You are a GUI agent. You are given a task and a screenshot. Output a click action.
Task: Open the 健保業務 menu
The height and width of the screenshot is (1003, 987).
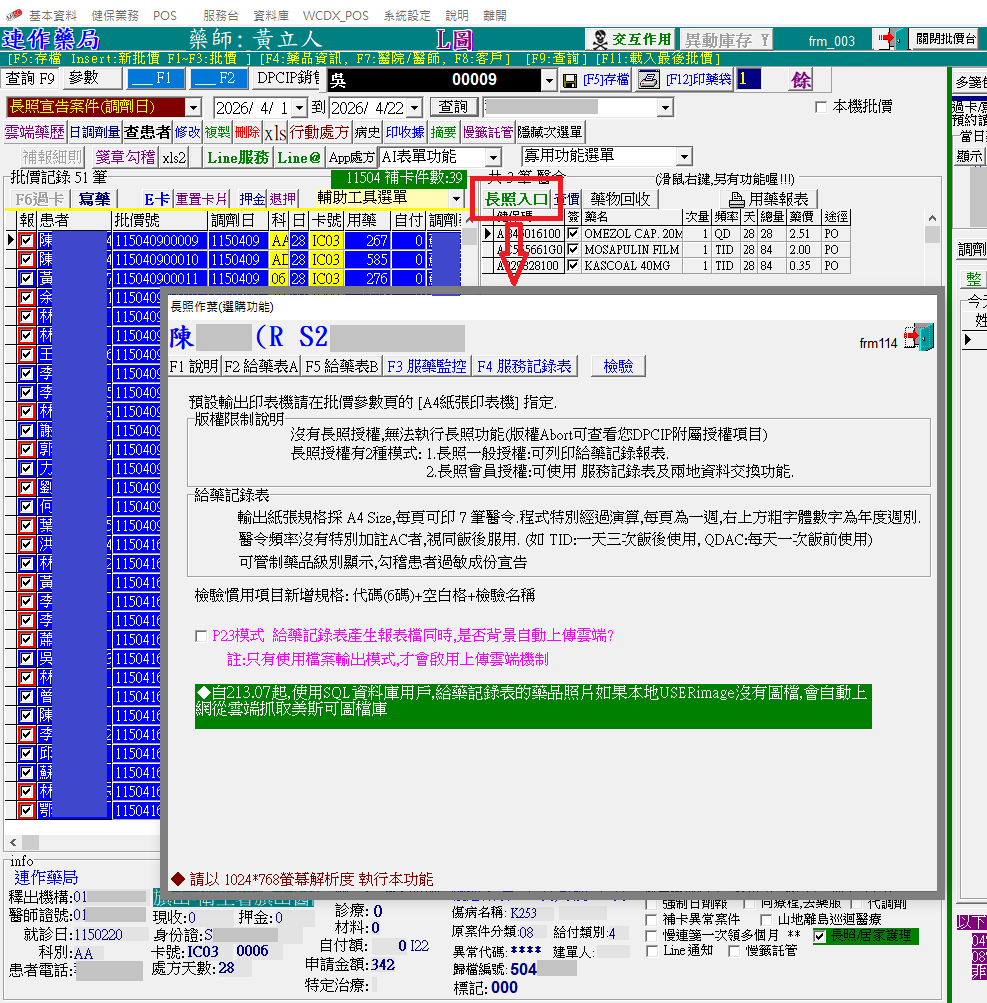[115, 15]
